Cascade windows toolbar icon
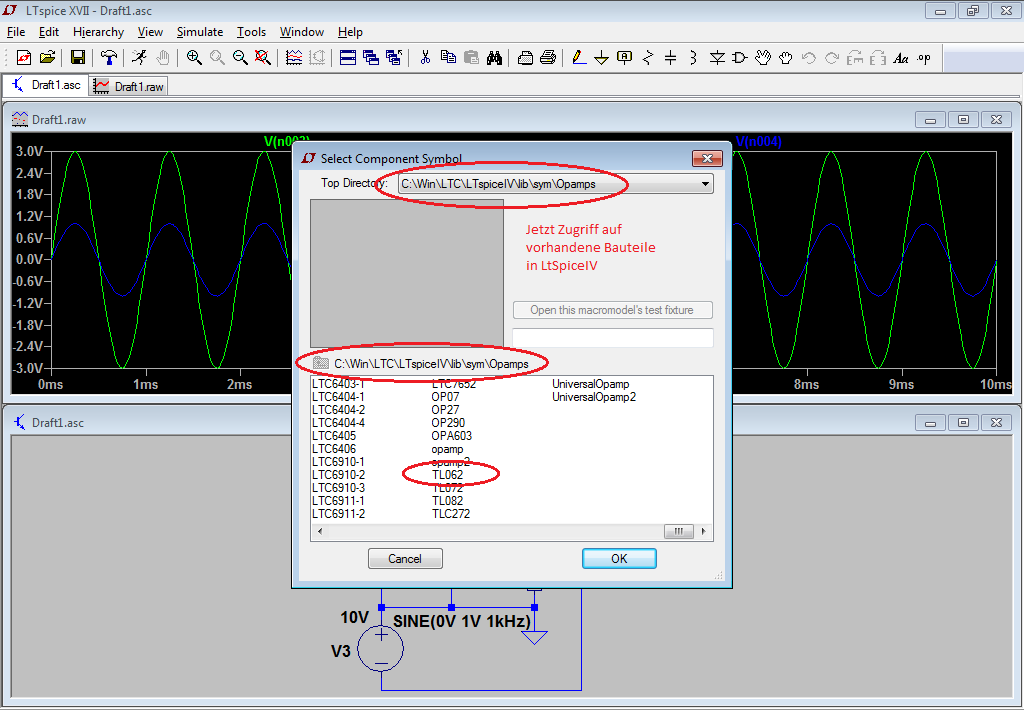The width and height of the screenshot is (1024, 711). pos(370,58)
